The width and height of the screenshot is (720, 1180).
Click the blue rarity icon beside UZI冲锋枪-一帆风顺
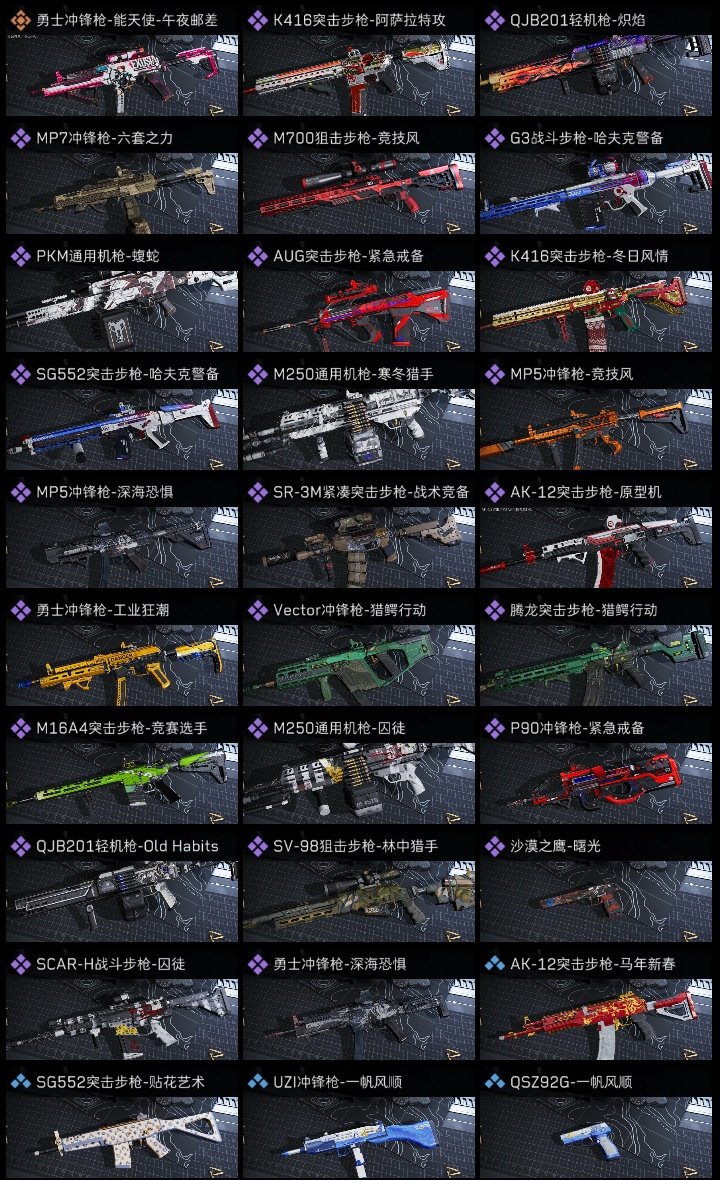tap(257, 1082)
